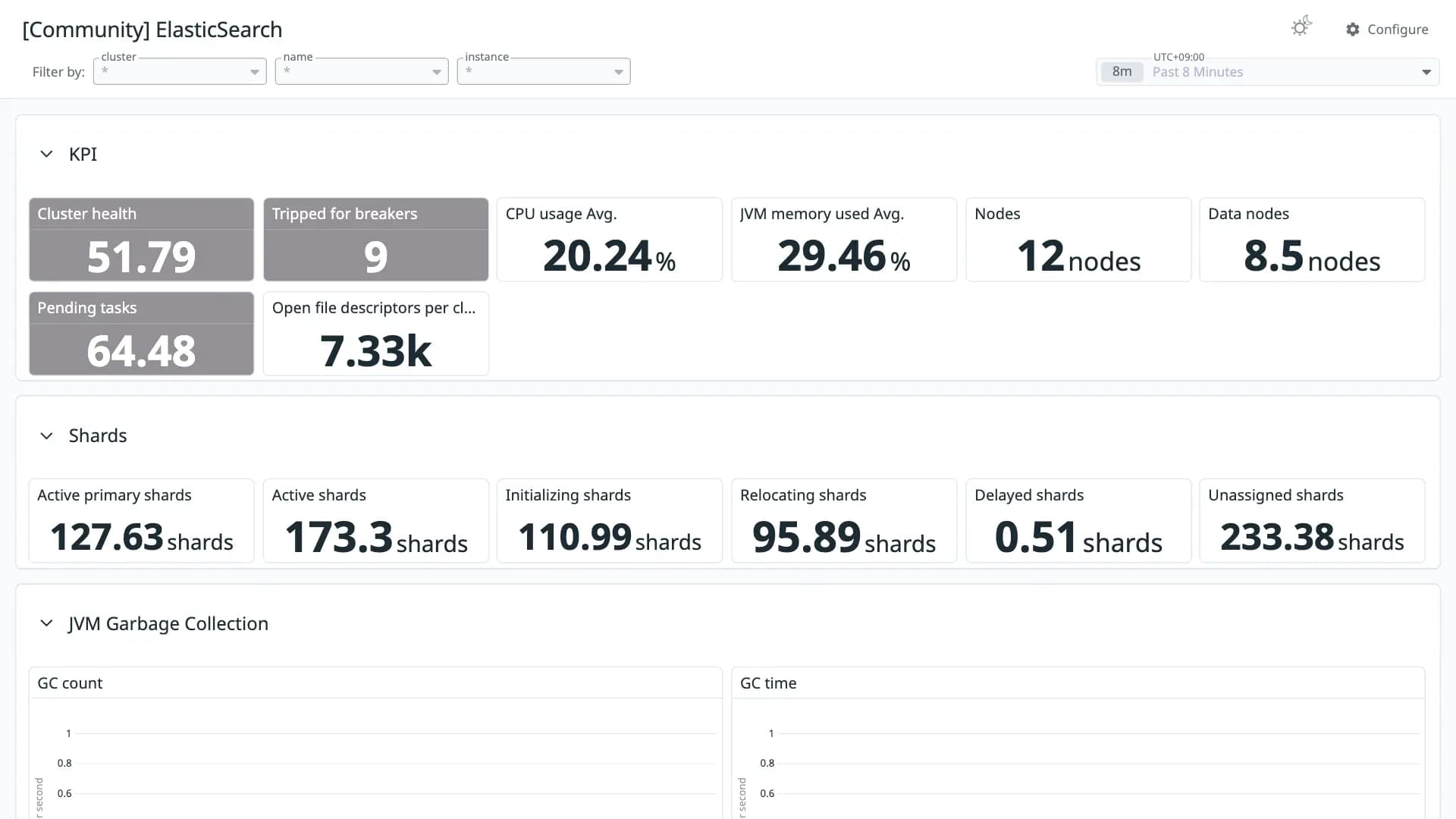
Task: Click the CPU usage Avg. value 20.24%
Action: [x=609, y=256]
